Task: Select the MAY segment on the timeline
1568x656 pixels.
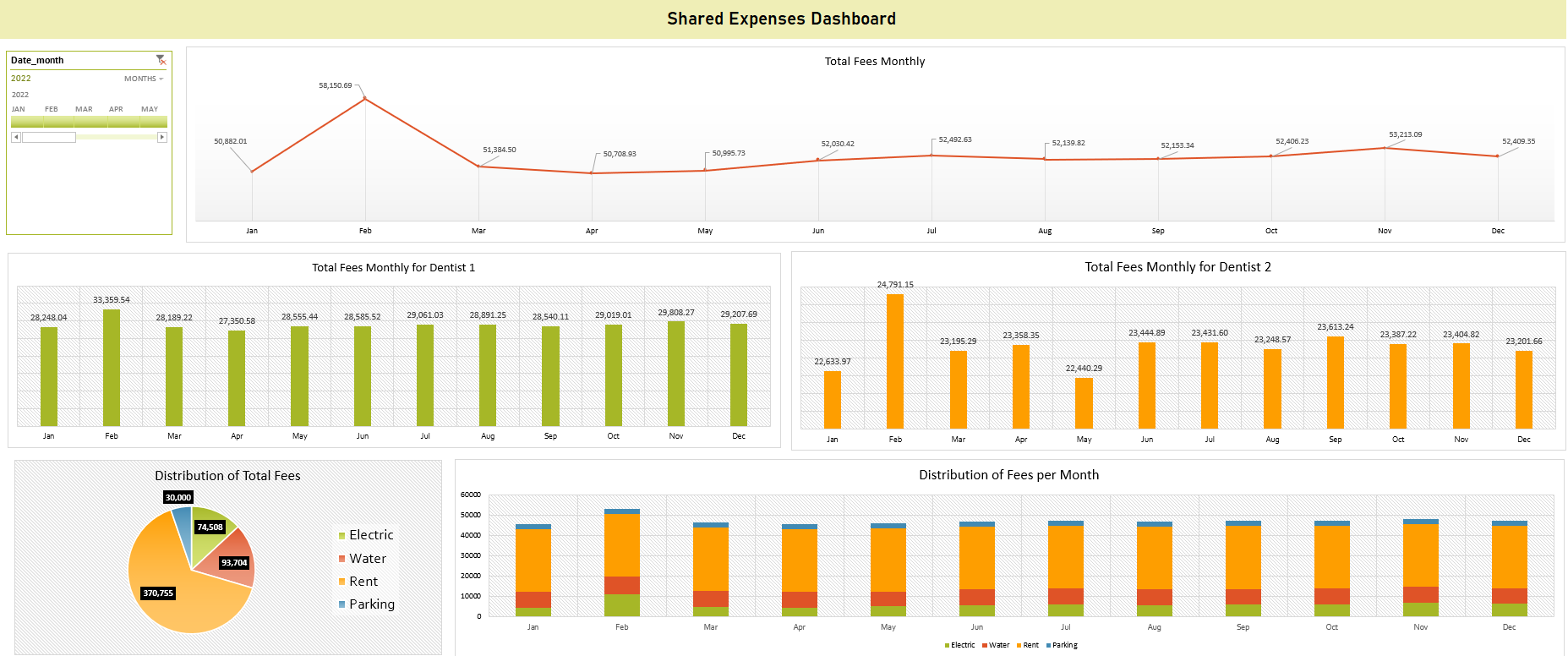Action: pyautogui.click(x=153, y=122)
